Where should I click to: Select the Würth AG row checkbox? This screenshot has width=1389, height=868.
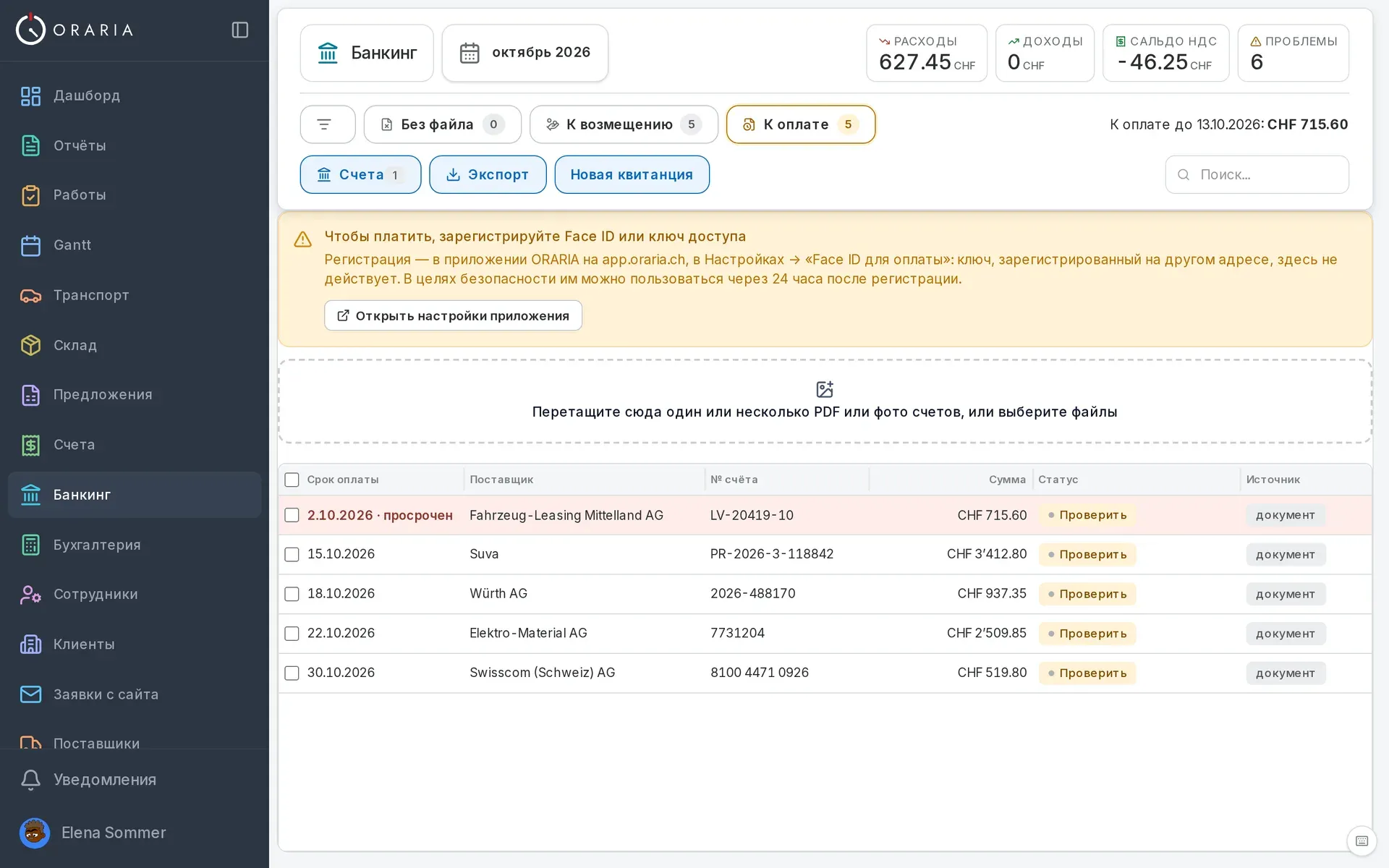point(292,594)
